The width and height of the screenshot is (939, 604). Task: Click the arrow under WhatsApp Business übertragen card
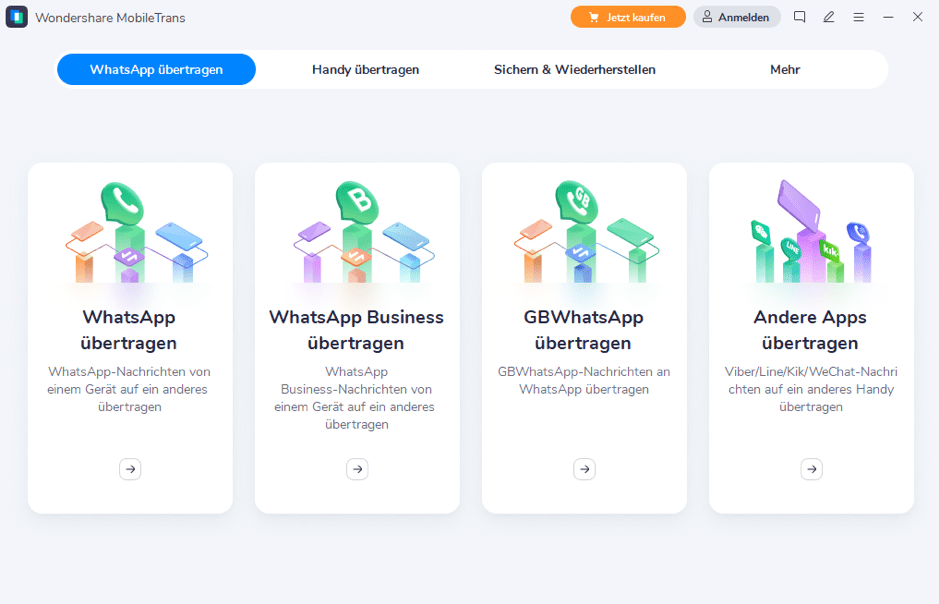point(358,469)
